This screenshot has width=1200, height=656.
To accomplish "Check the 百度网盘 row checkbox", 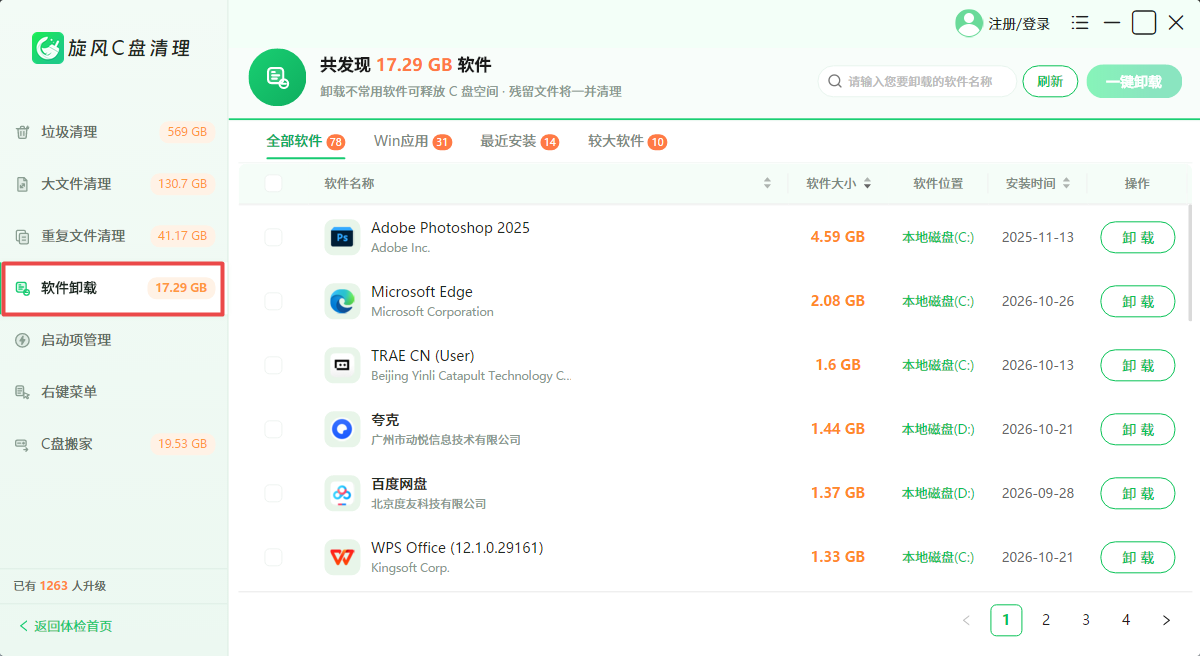I will [273, 493].
